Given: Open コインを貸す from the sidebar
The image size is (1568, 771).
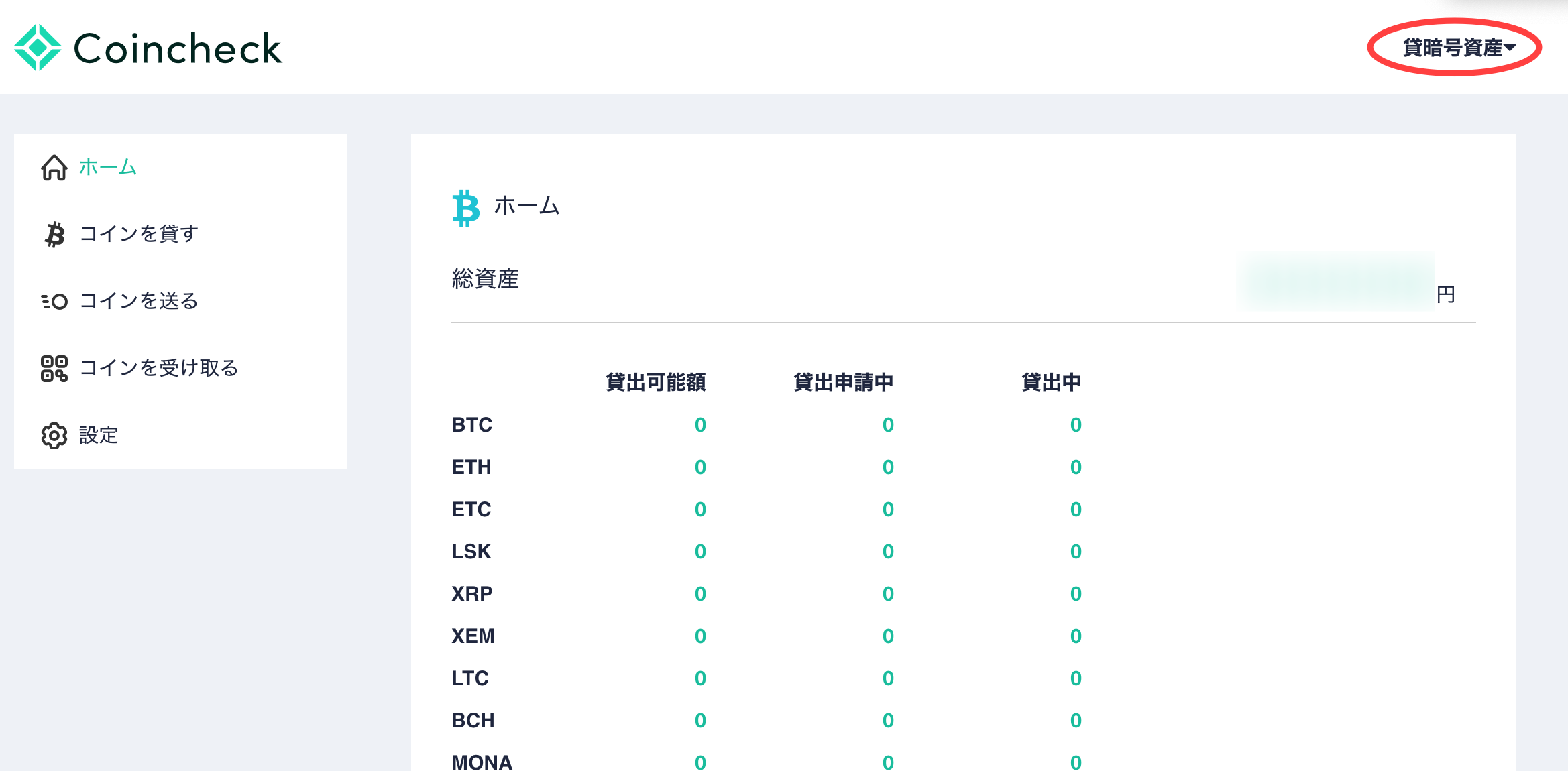Looking at the screenshot, I should (x=139, y=234).
